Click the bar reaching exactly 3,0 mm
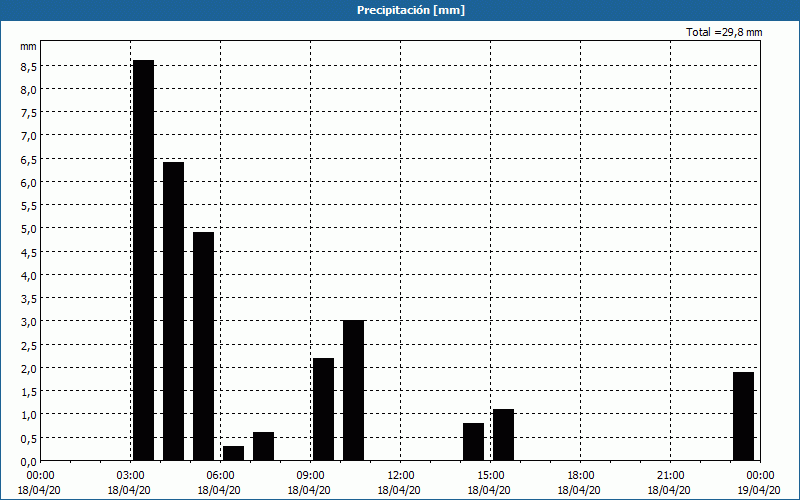The image size is (800, 500). (354, 391)
